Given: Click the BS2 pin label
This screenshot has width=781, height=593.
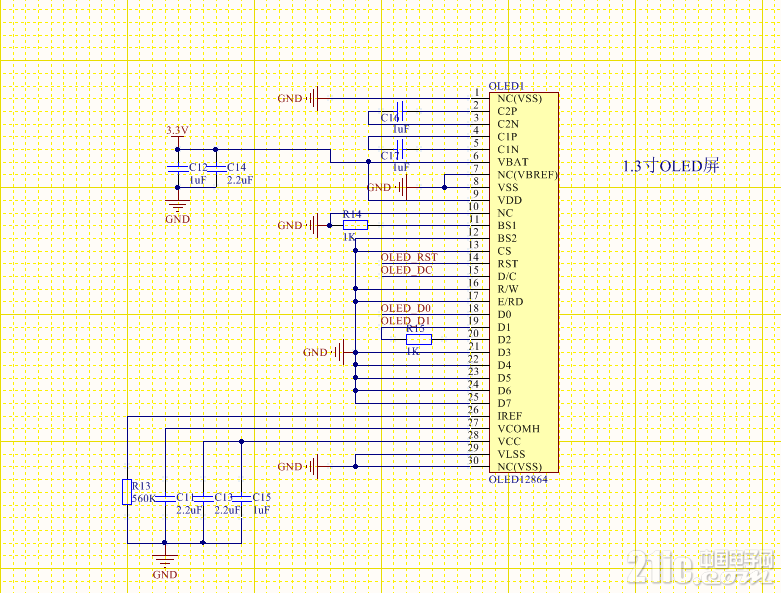Looking at the screenshot, I should (507, 238).
